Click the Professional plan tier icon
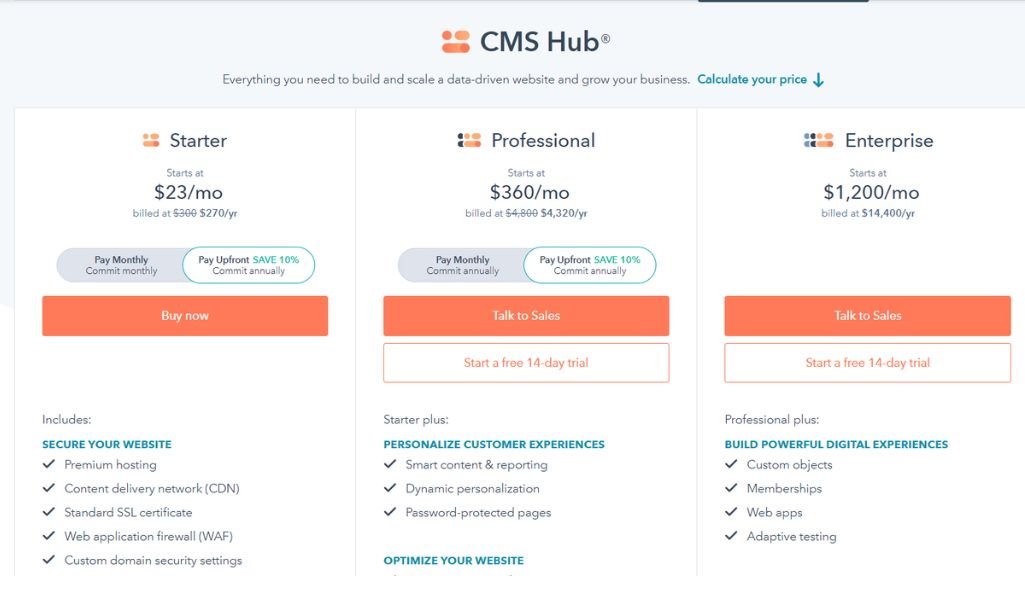Image resolution: width=1025 pixels, height=600 pixels. (469, 141)
